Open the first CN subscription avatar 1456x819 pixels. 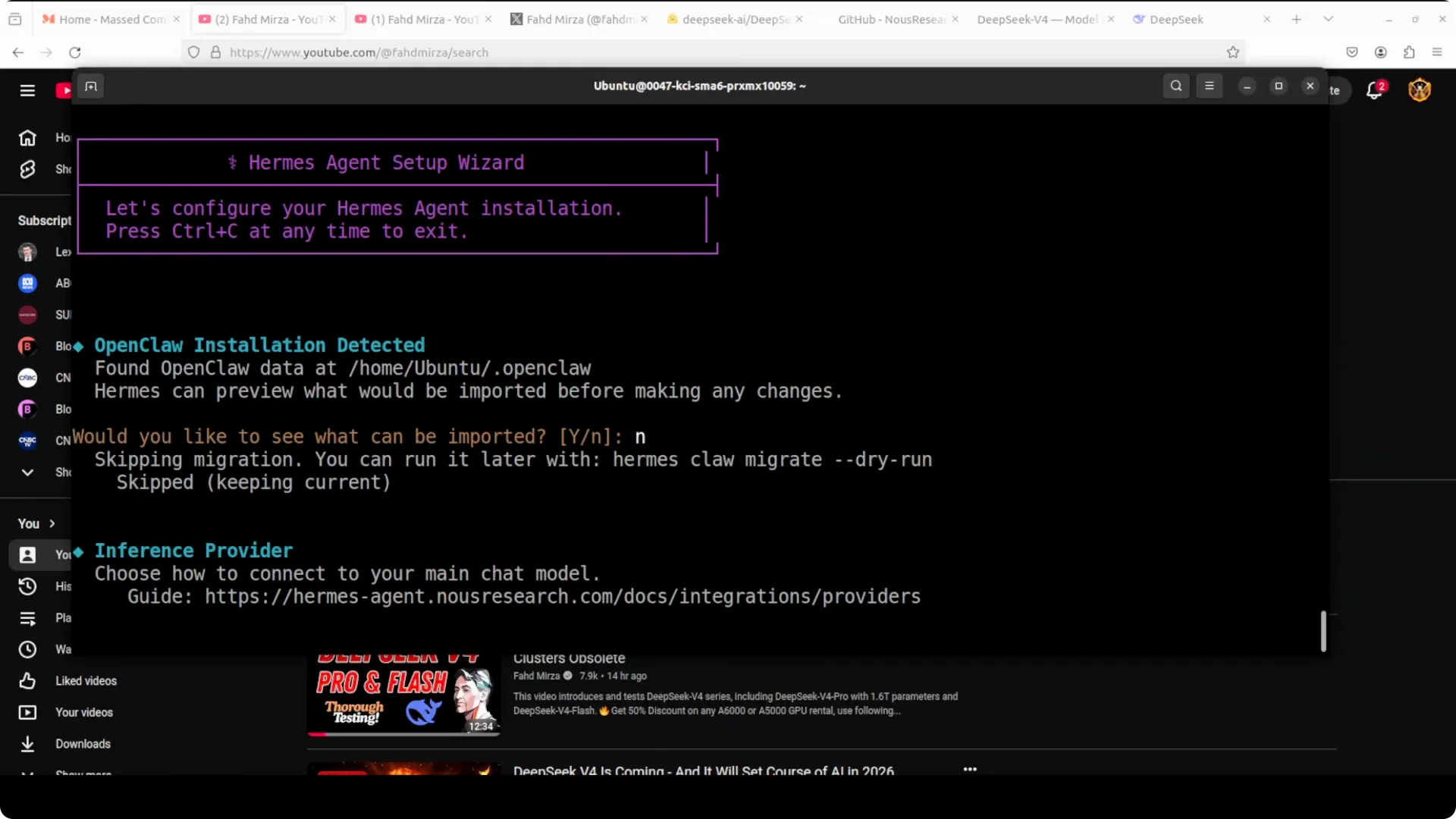click(x=27, y=378)
